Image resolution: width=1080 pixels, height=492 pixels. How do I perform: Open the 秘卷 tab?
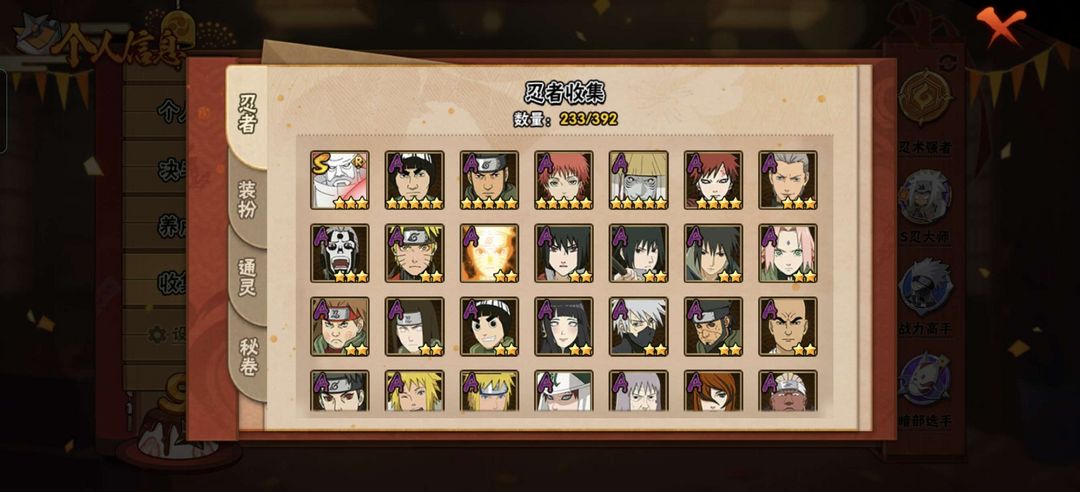coord(248,357)
